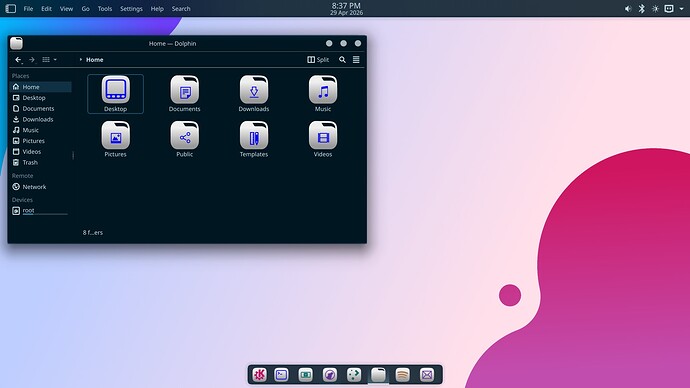The height and width of the screenshot is (388, 690).
Task: Select Videos in the Places panel
Action: (40, 152)
